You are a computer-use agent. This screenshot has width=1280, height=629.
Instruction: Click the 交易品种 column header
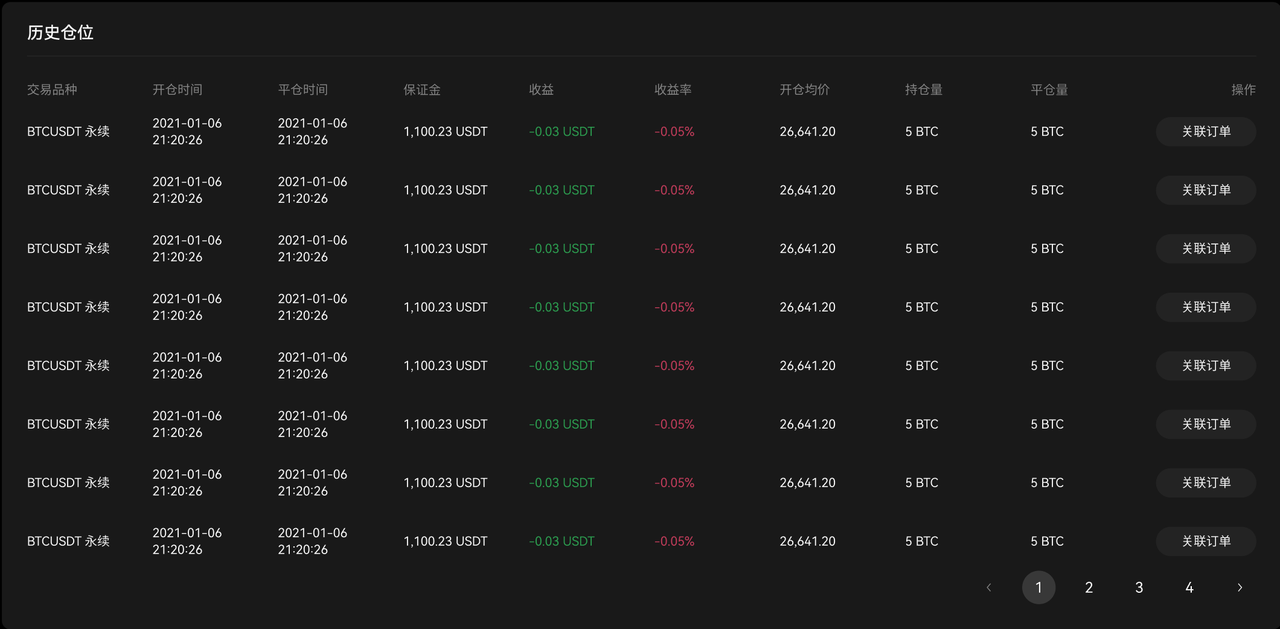[52, 90]
